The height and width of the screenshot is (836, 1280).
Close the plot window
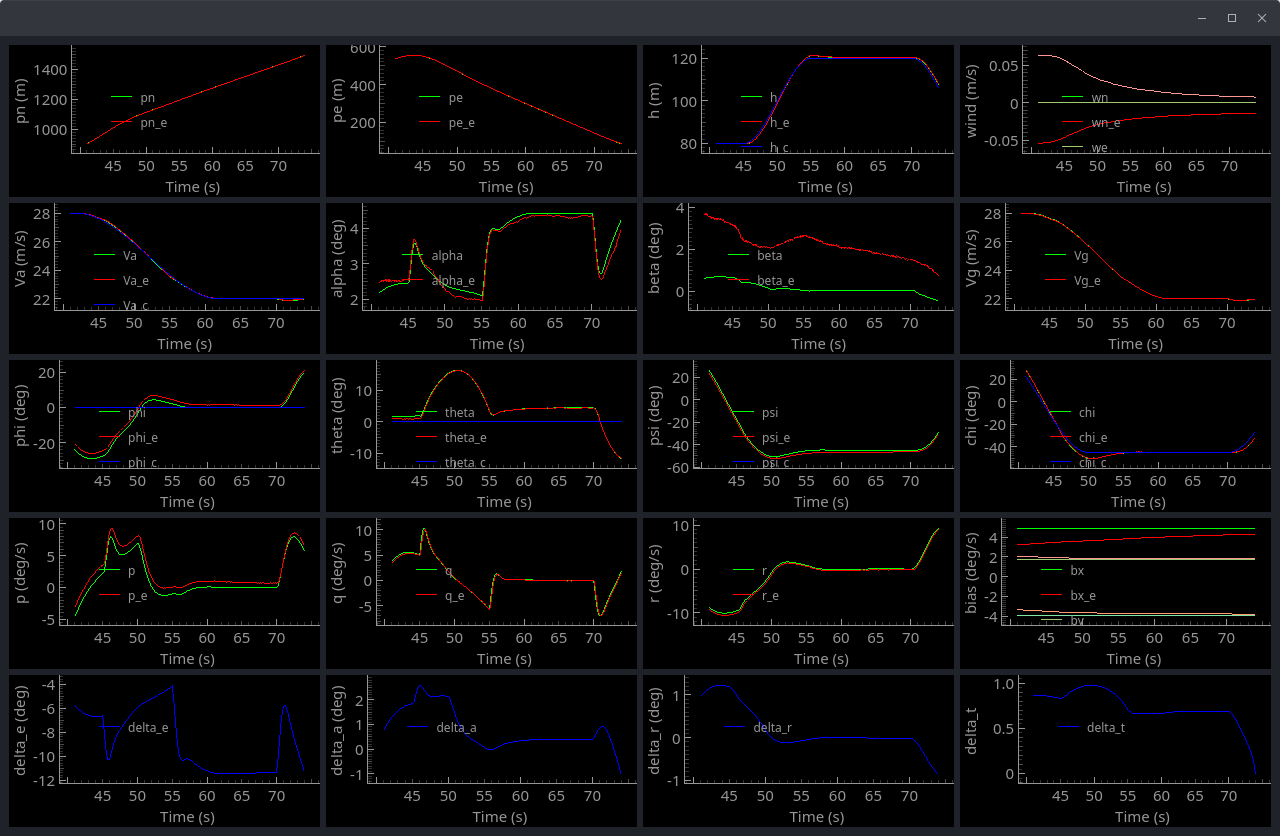(x=1261, y=18)
